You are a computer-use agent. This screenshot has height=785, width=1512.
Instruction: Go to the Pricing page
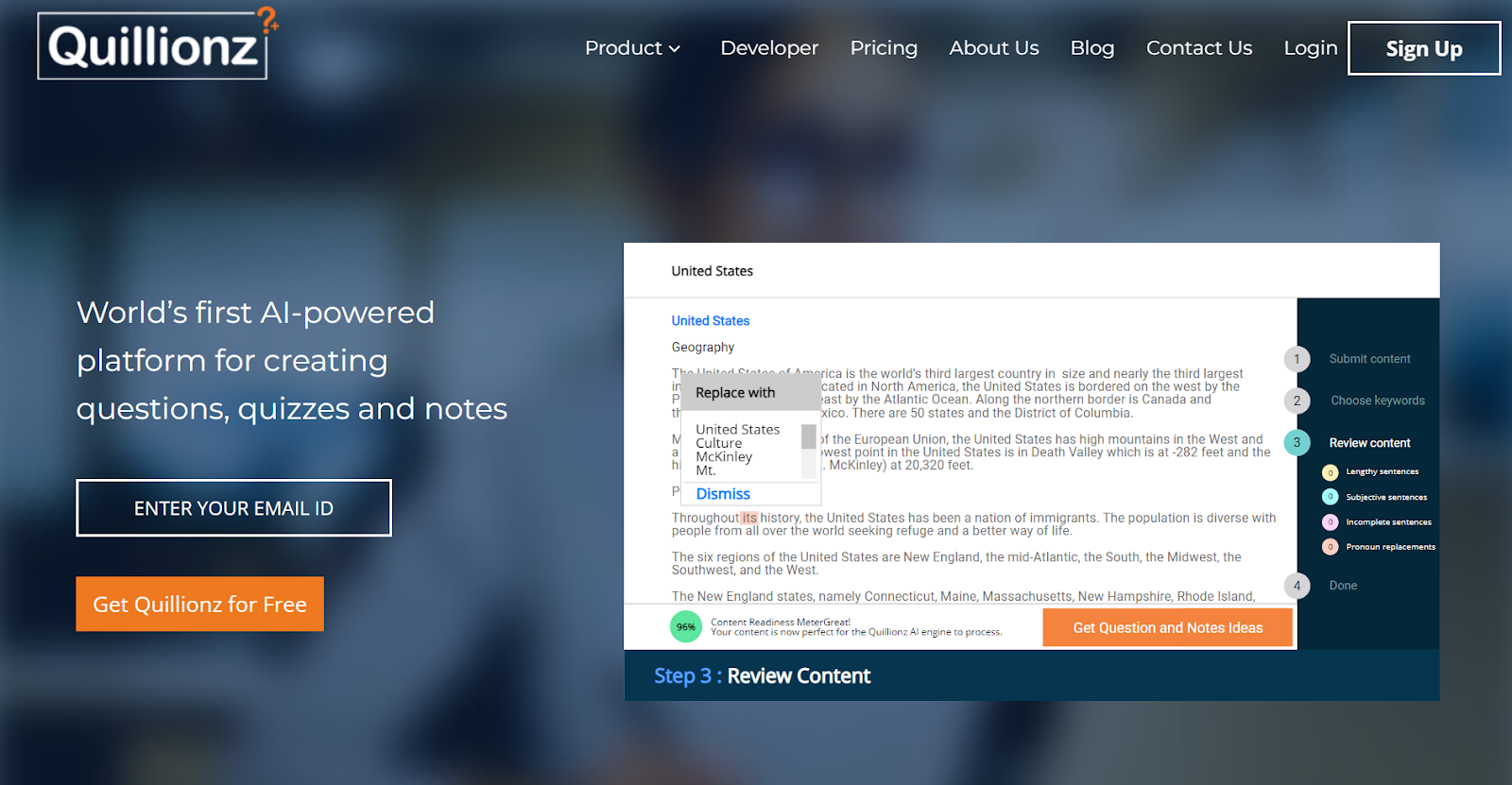click(x=884, y=48)
